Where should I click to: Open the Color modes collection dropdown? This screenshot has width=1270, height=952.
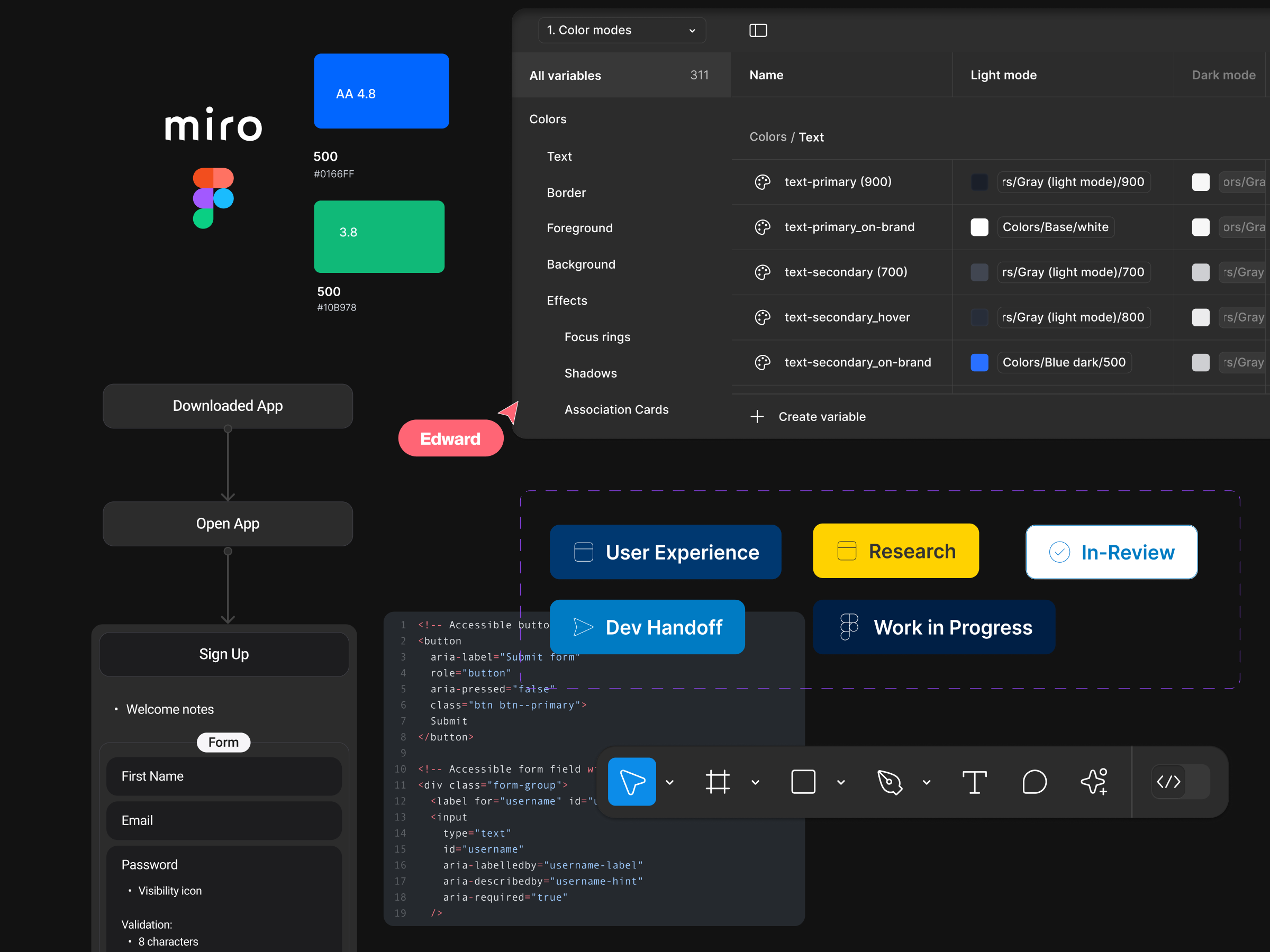tap(622, 31)
